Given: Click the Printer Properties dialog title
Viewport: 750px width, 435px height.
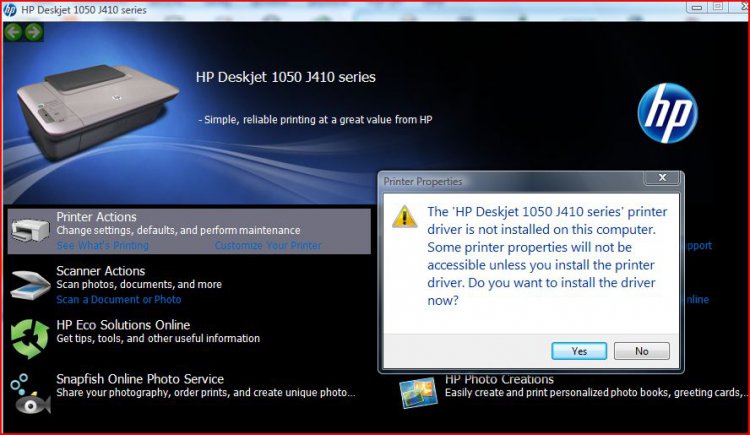Looking at the screenshot, I should [423, 181].
